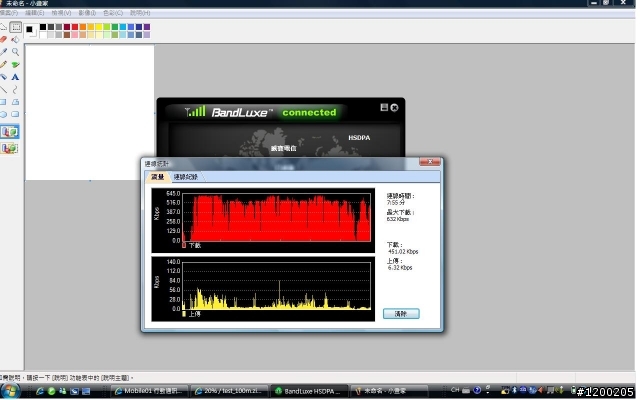Launch Internet Explorer from the quick launch
The height and width of the screenshot is (400, 640).
40,391
